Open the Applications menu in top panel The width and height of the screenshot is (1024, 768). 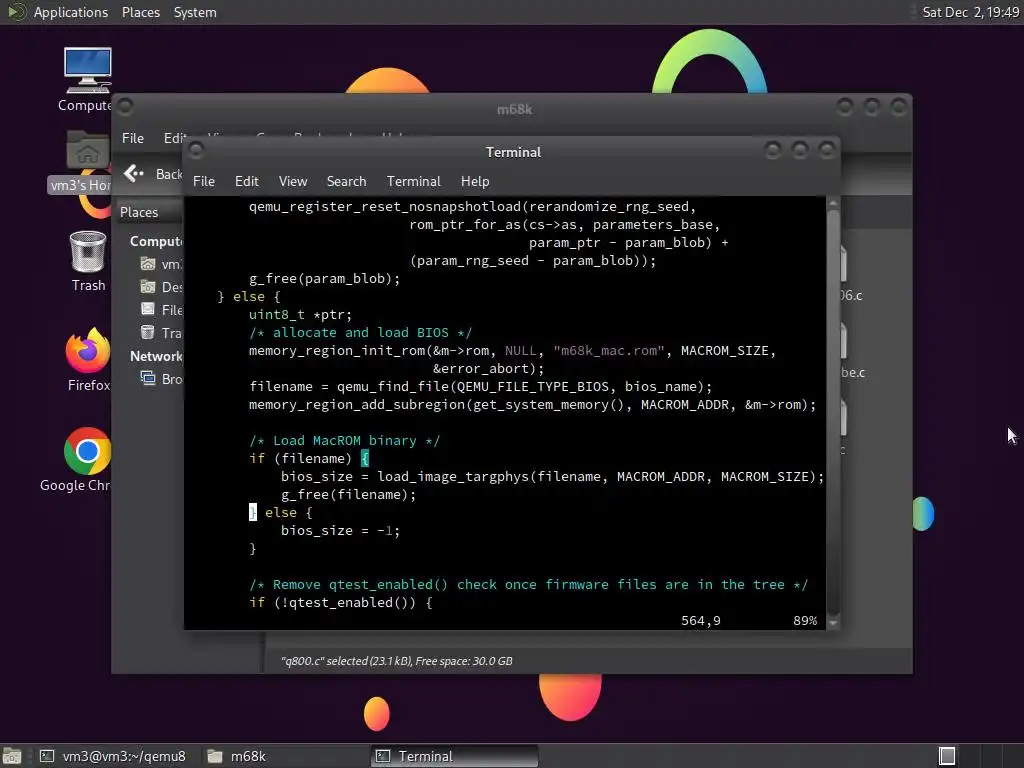71,12
